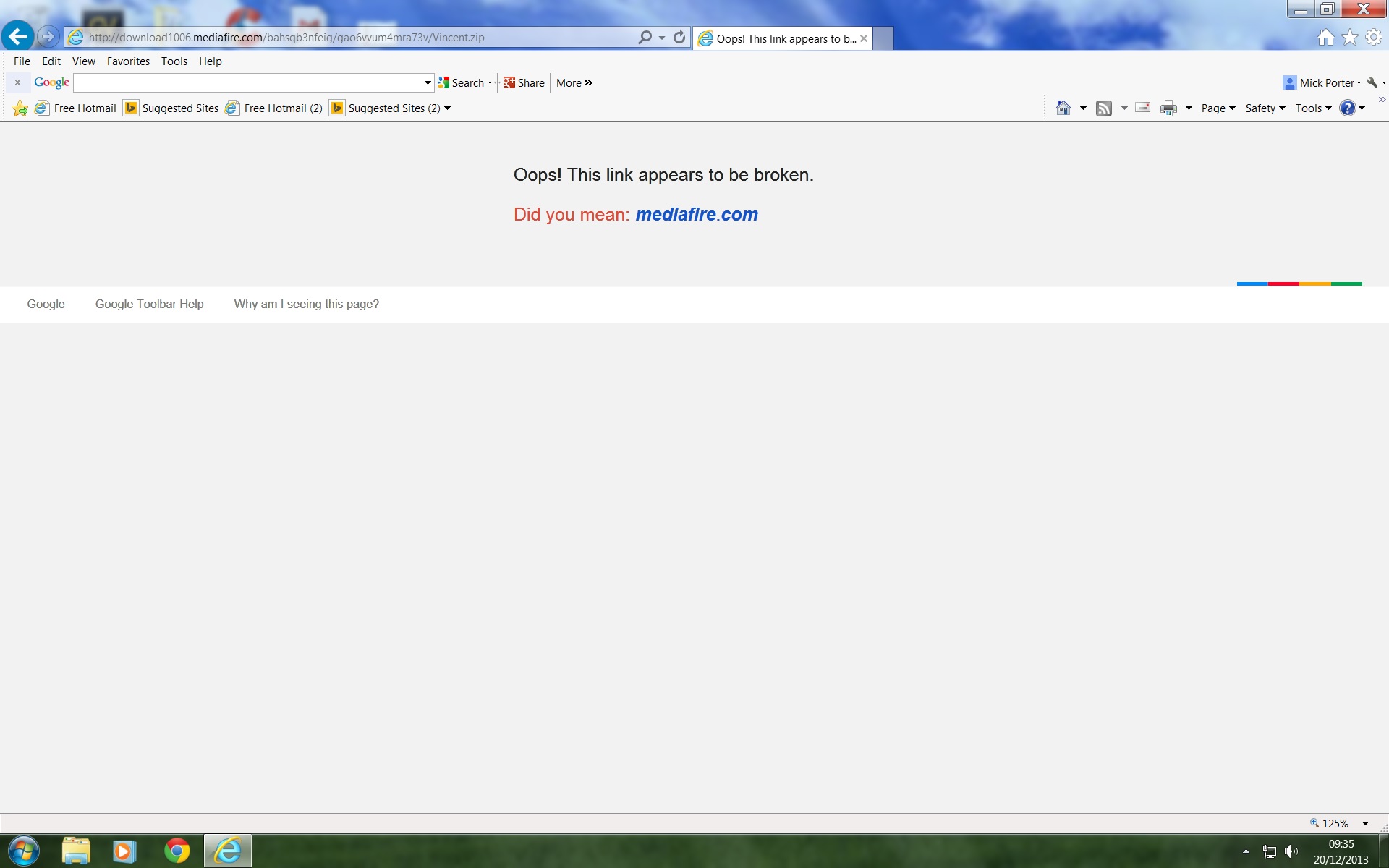Open a new tab with blank tab button
The height and width of the screenshot is (868, 1389).
883,39
